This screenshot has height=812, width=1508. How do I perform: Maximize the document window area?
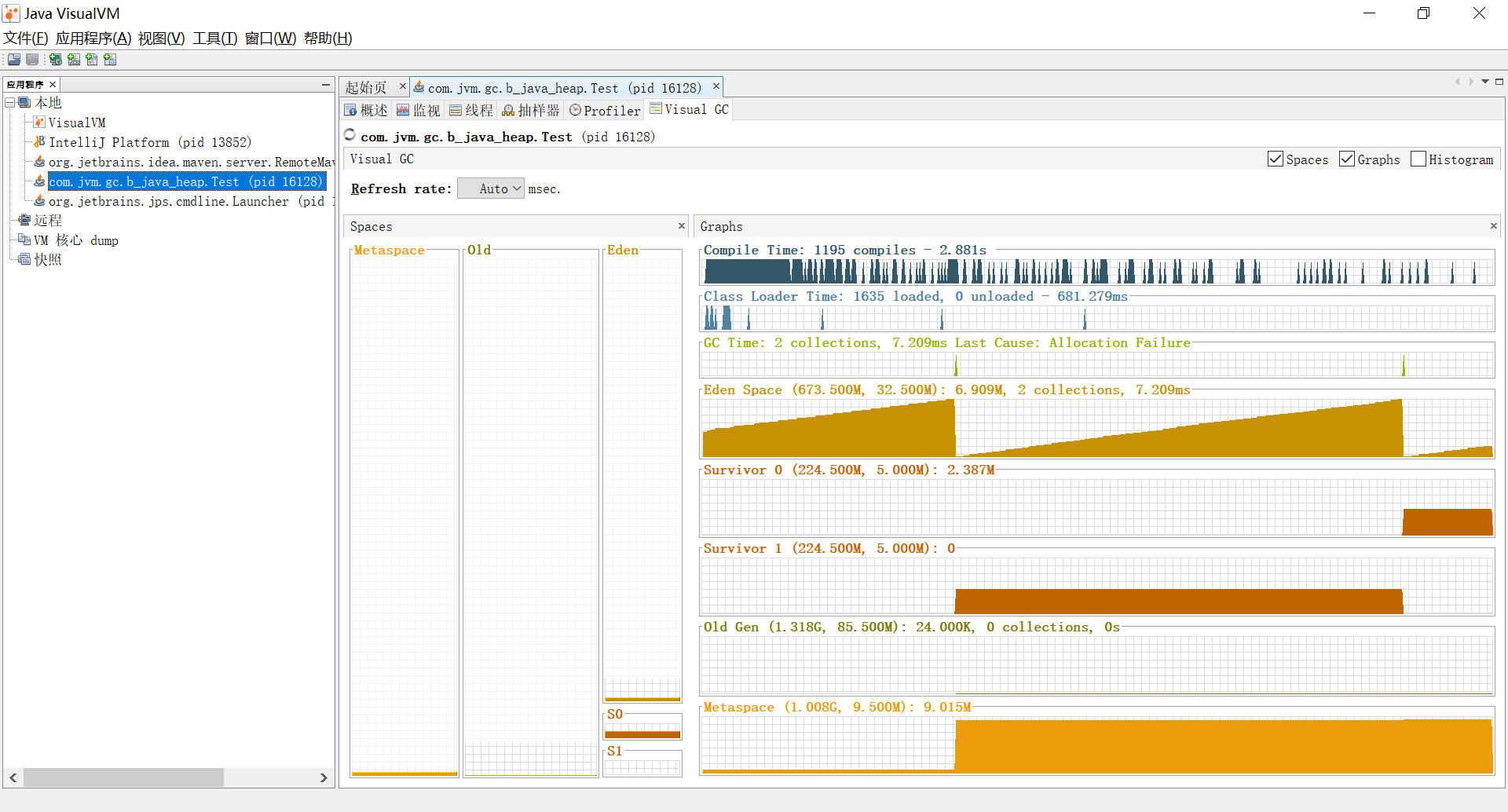pos(1499,82)
